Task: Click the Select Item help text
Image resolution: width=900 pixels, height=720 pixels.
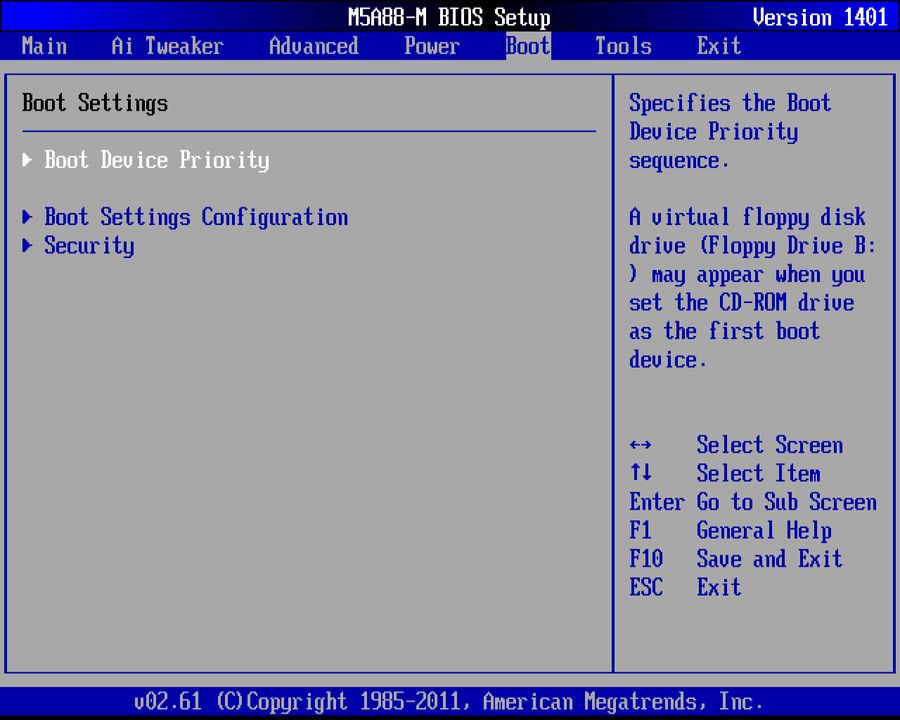Action: (x=758, y=474)
